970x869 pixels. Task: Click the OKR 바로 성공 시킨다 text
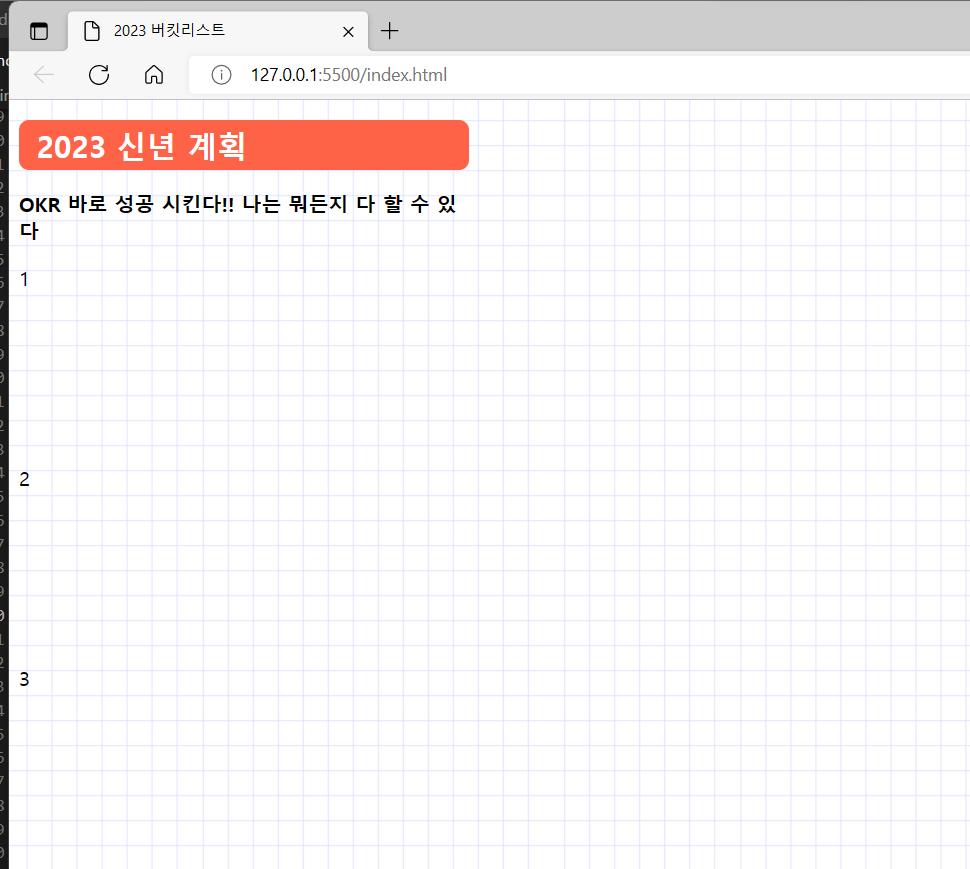tap(238, 217)
